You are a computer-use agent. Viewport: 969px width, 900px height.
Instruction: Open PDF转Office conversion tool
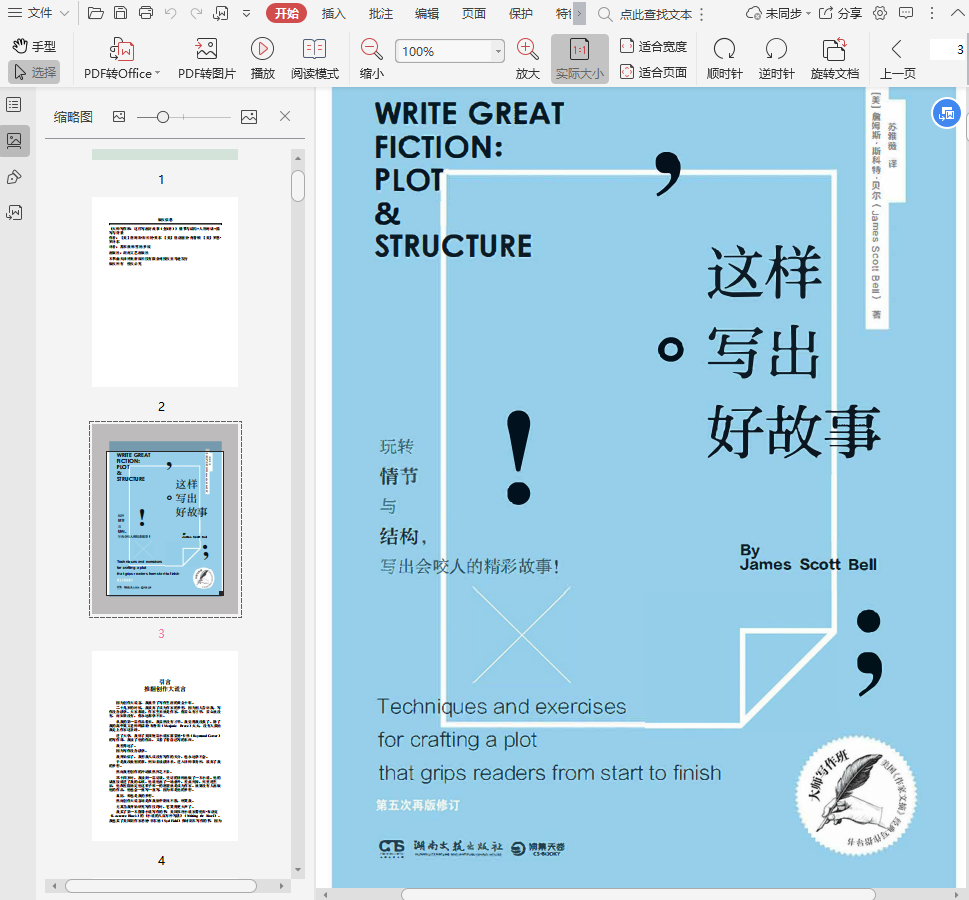122,59
